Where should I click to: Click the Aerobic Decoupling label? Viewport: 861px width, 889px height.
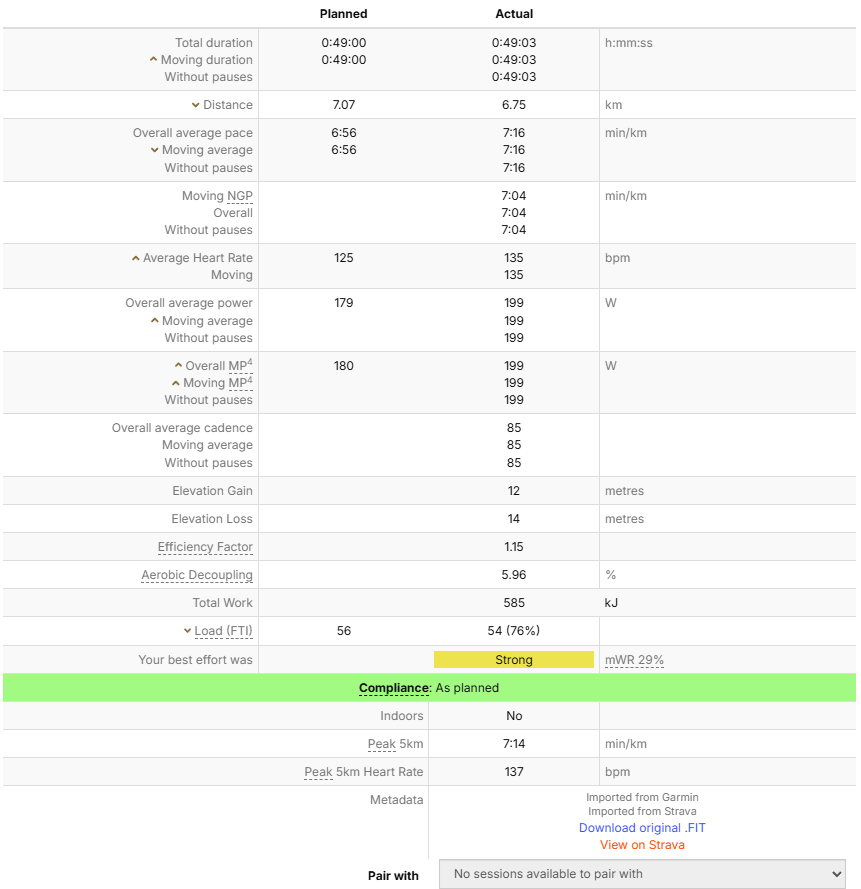(197, 575)
